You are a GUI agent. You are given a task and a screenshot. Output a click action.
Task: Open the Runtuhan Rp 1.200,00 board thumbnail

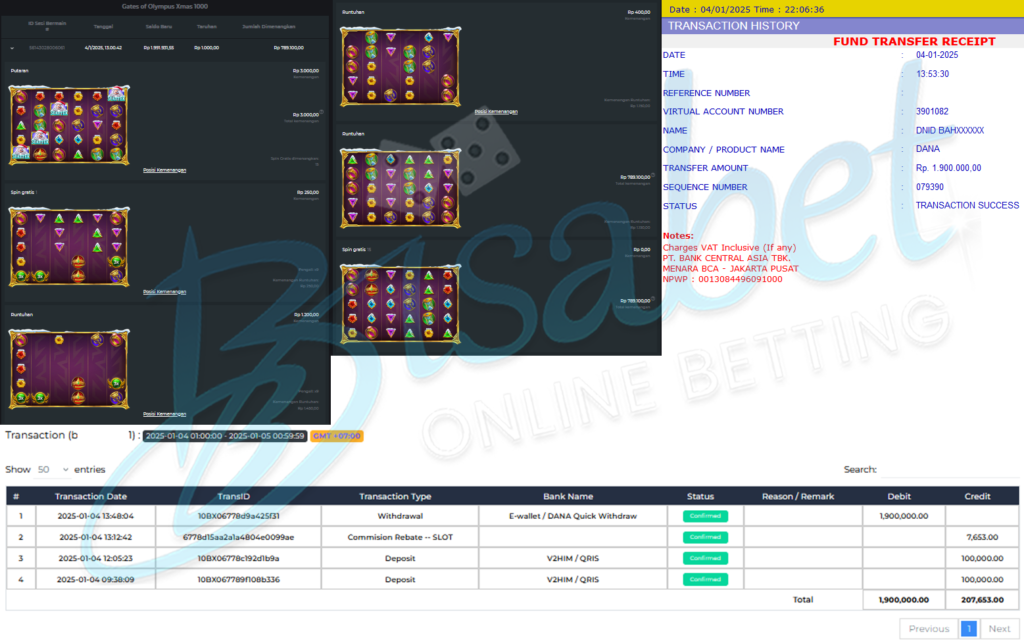click(x=69, y=369)
